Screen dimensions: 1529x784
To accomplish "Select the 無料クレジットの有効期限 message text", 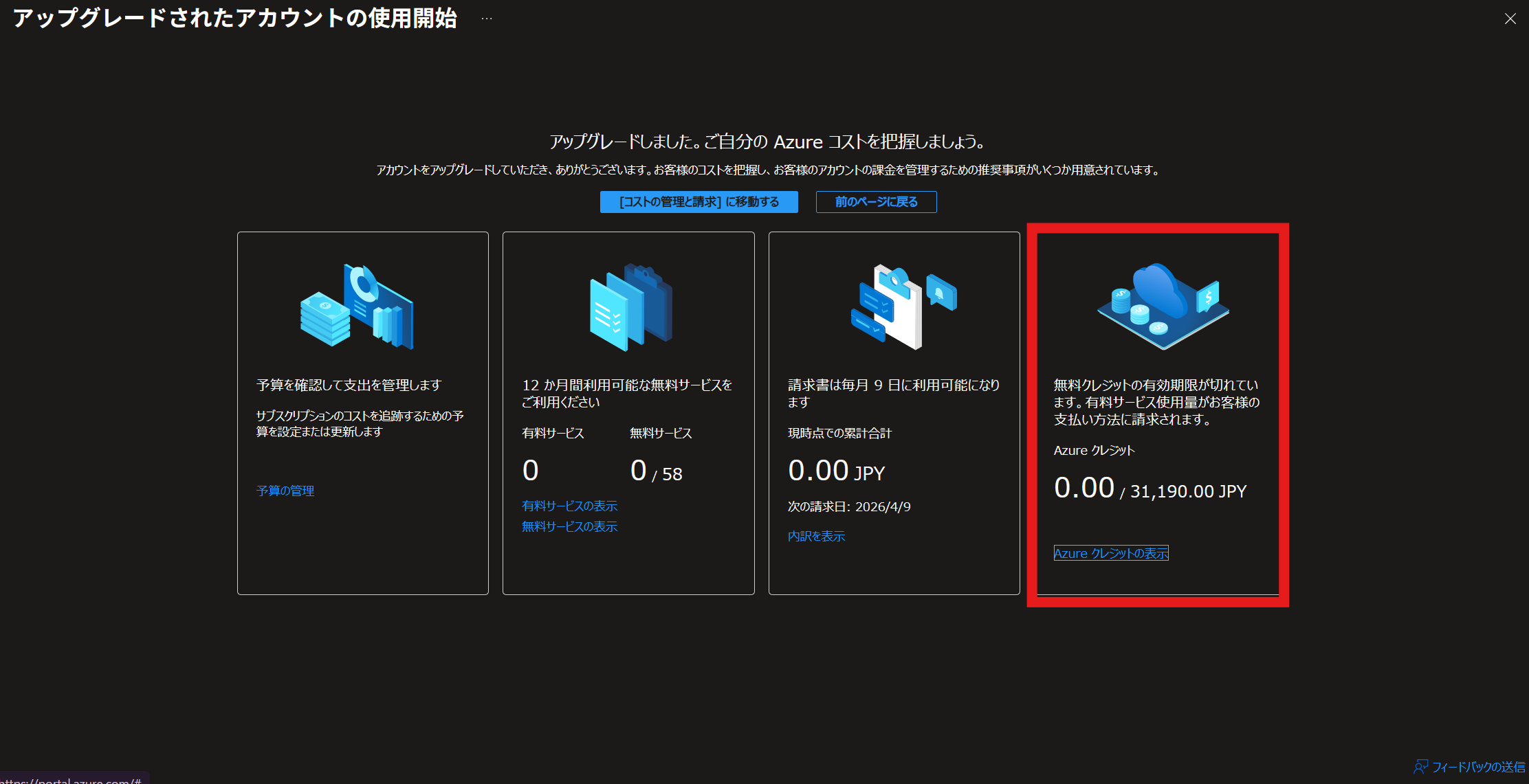I will coord(1156,402).
